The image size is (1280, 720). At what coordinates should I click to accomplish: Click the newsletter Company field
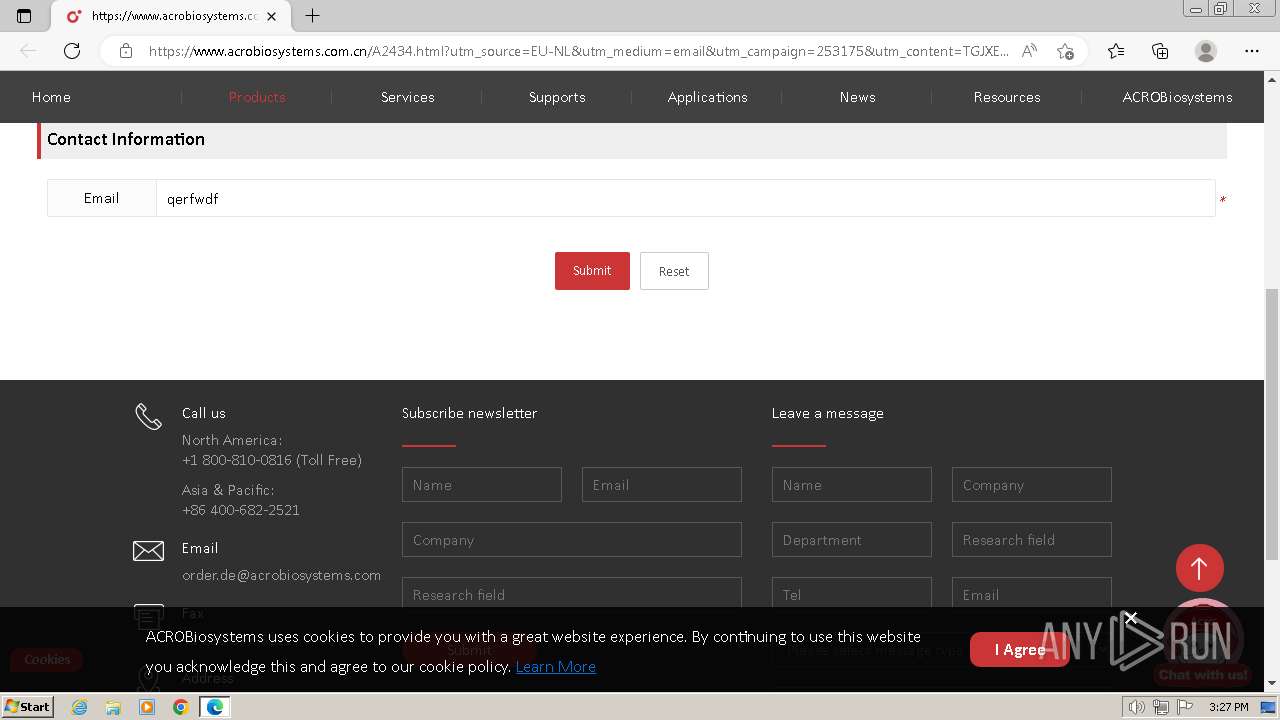point(572,540)
